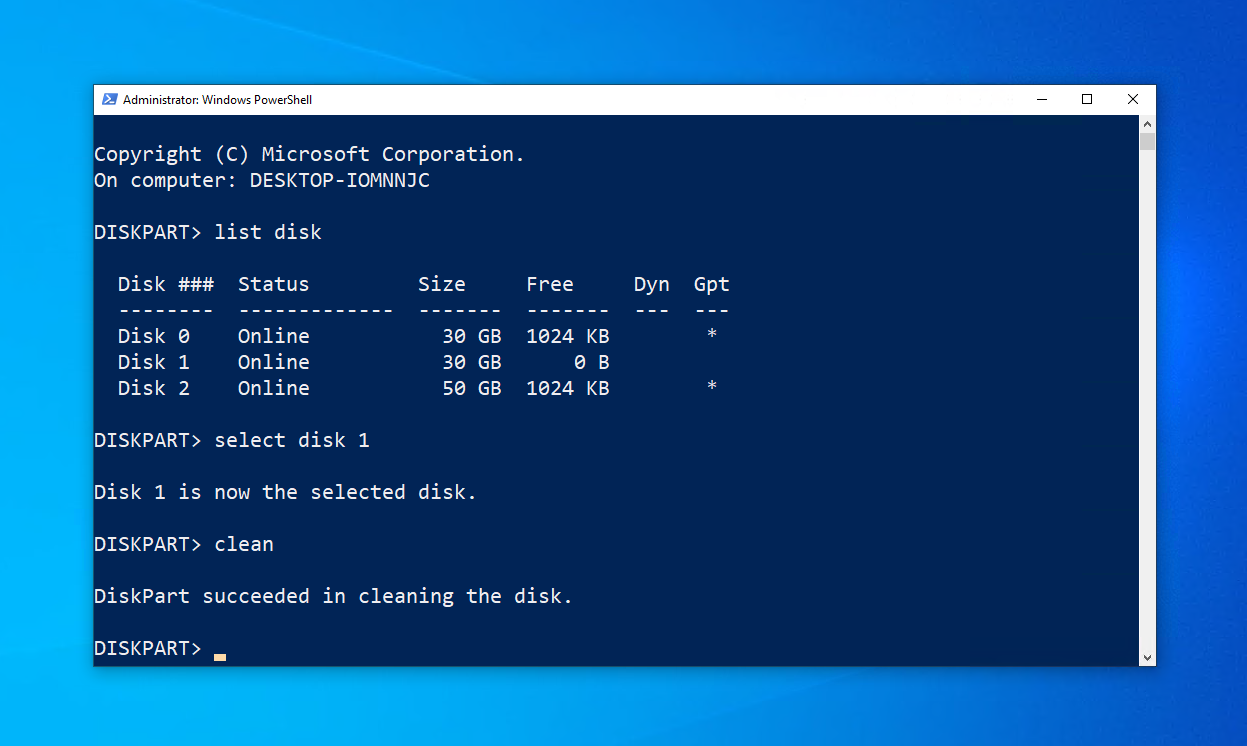Click the 'select disk 1' command text

point(292,440)
